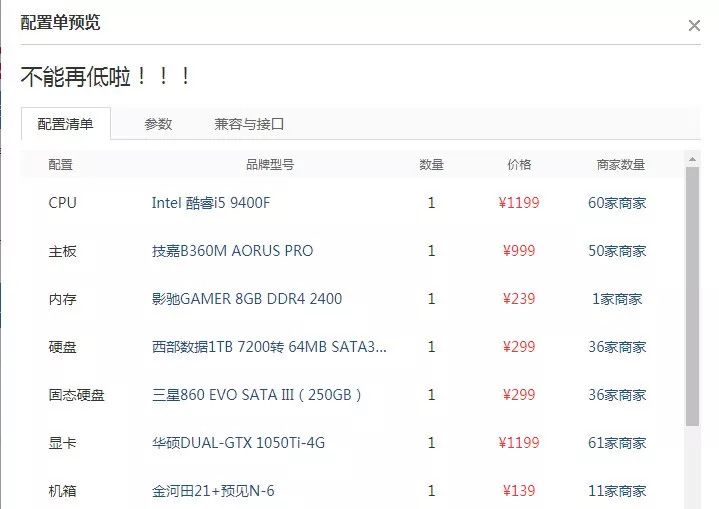View 61家商家 for the graphics card
Image resolution: width=719 pixels, height=509 pixels.
point(617,443)
